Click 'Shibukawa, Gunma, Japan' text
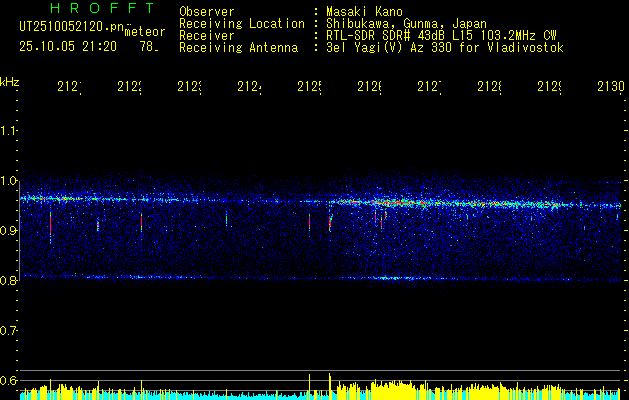Viewport: 629px width, 400px height. (406, 24)
